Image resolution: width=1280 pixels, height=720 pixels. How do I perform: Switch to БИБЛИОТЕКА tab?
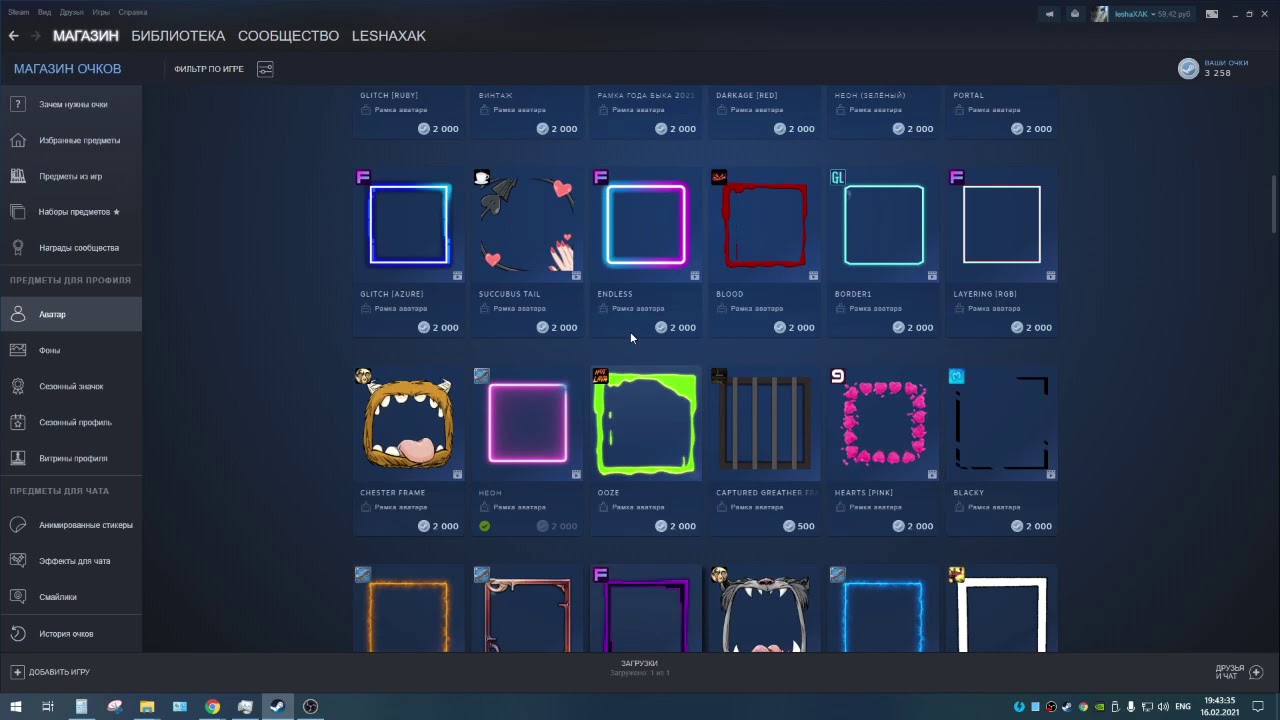(x=178, y=35)
